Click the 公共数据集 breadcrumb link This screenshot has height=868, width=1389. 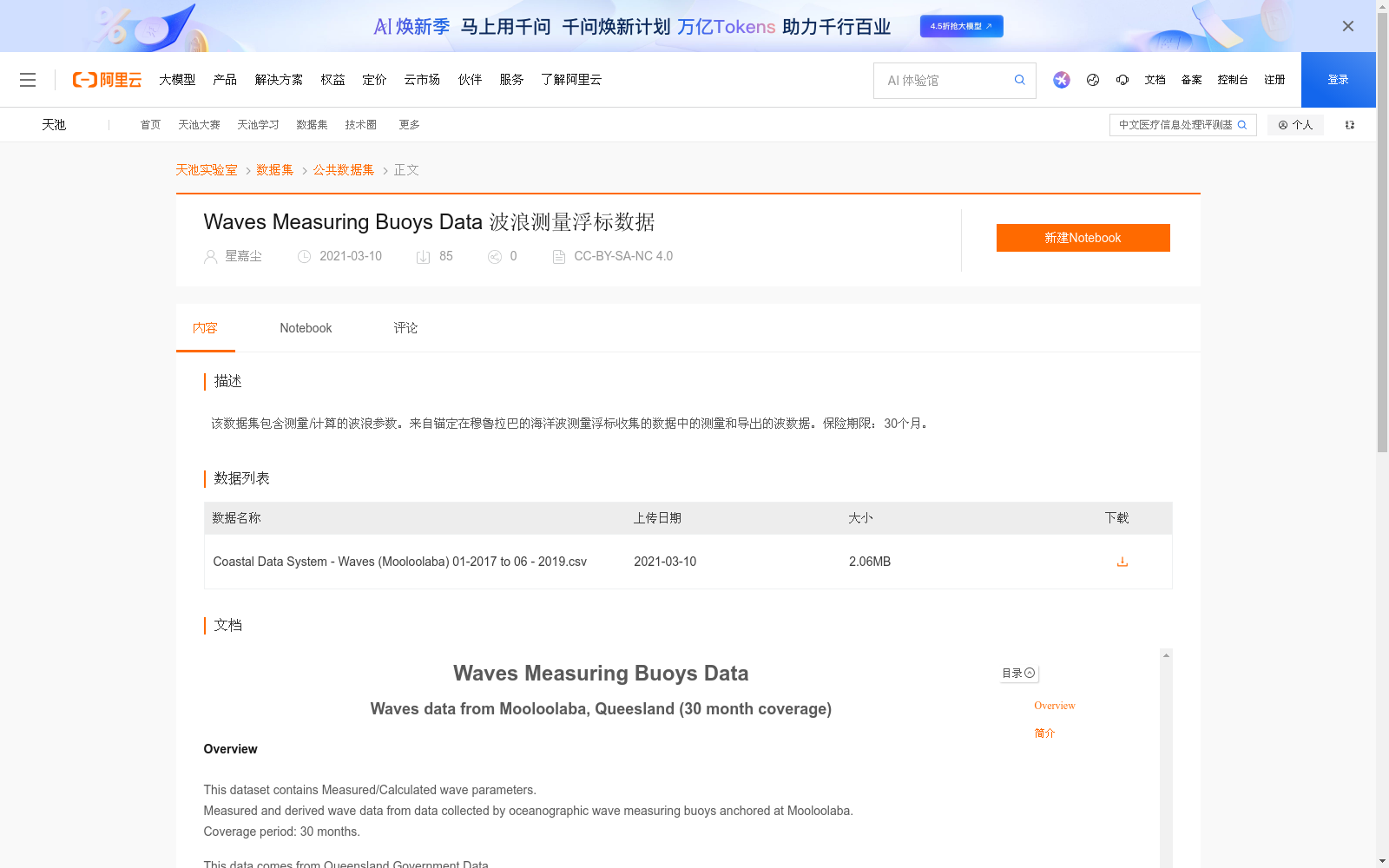pos(344,170)
